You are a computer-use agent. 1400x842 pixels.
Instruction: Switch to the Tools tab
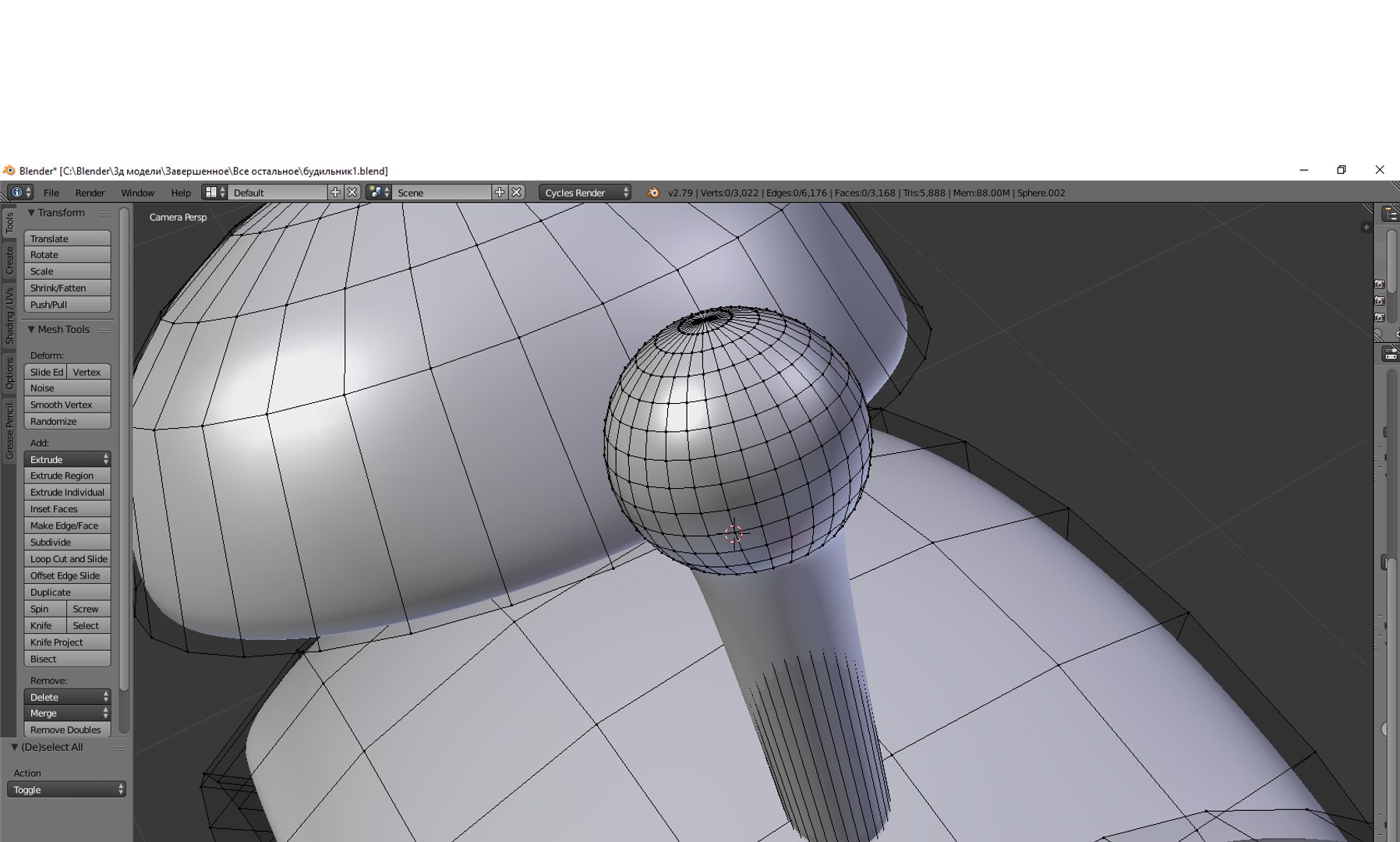click(x=9, y=223)
